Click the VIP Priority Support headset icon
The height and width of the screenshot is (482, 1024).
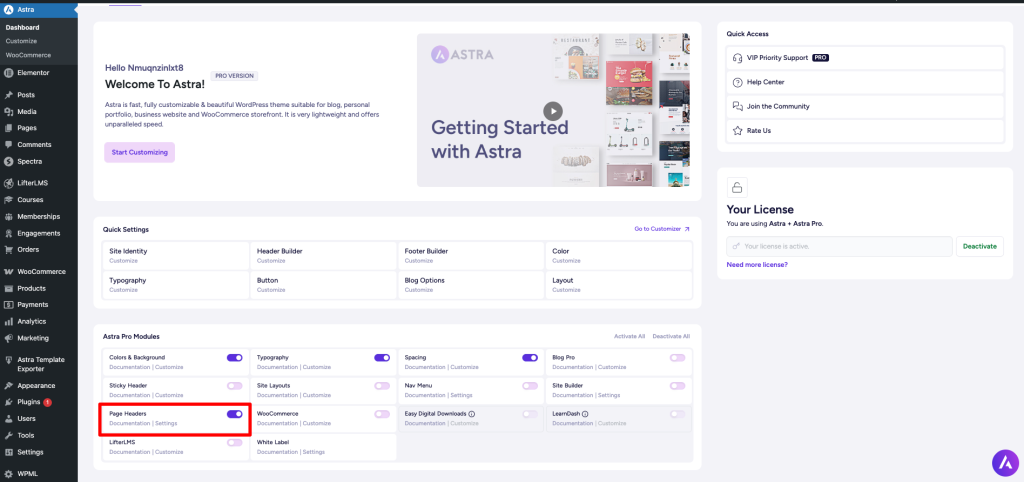tap(738, 58)
